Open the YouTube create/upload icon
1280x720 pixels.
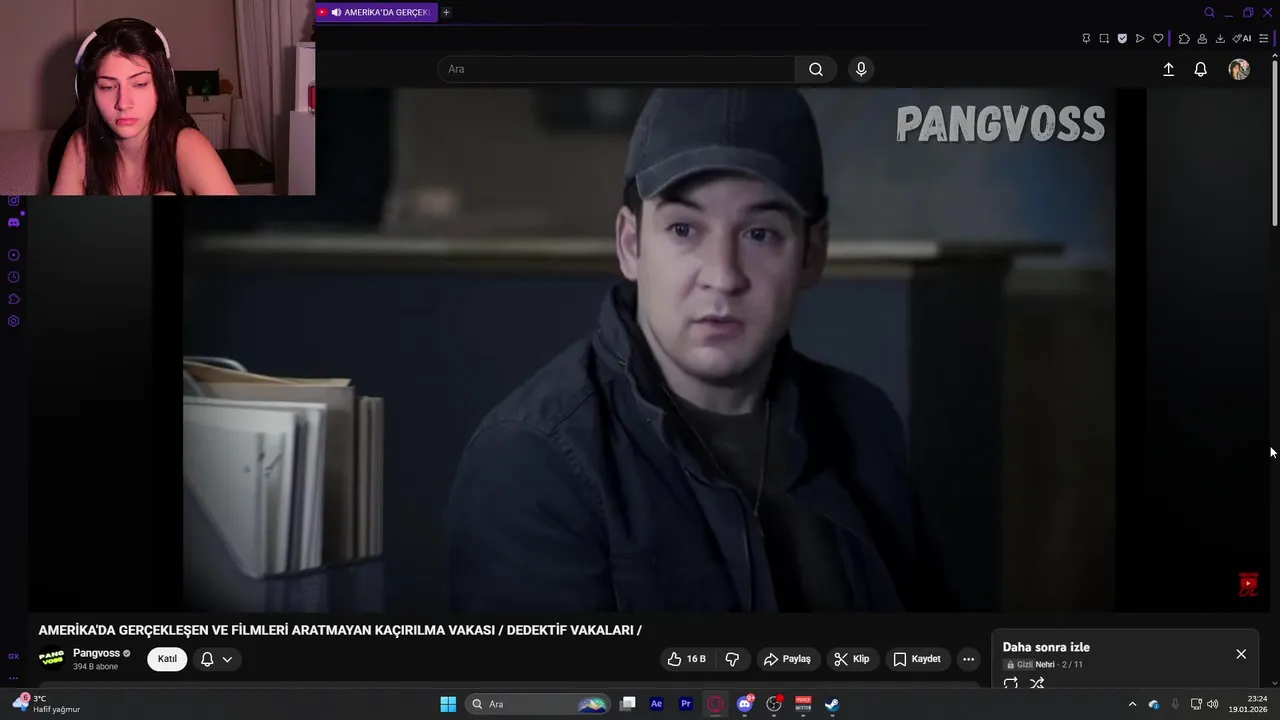point(1168,69)
